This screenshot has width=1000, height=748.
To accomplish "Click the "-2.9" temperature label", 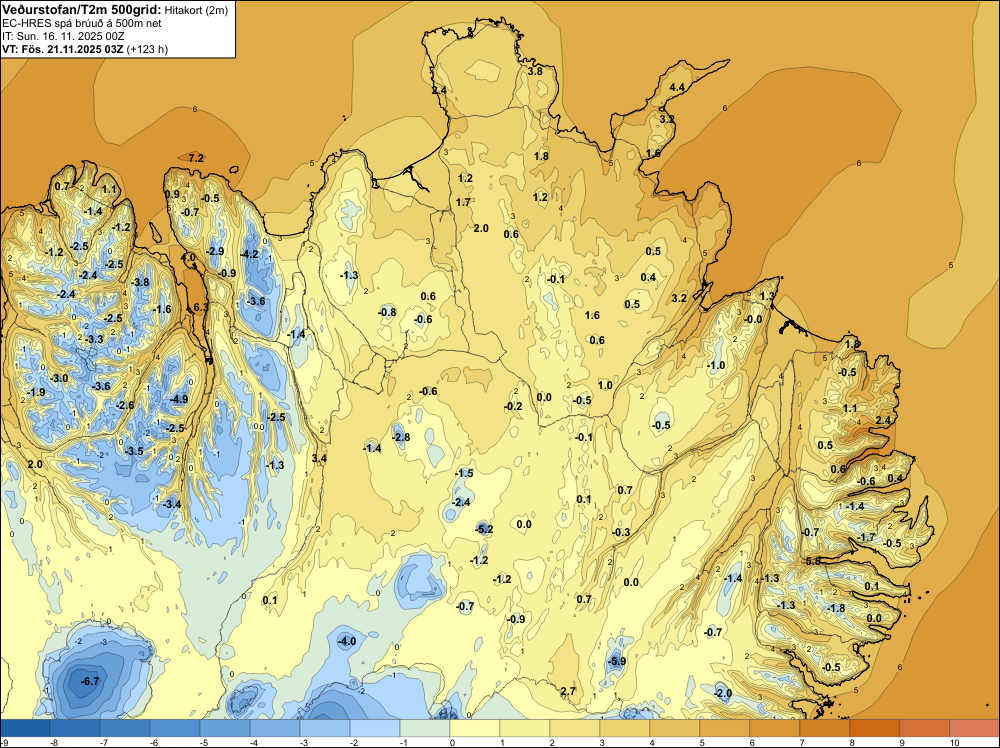I will coord(215,251).
